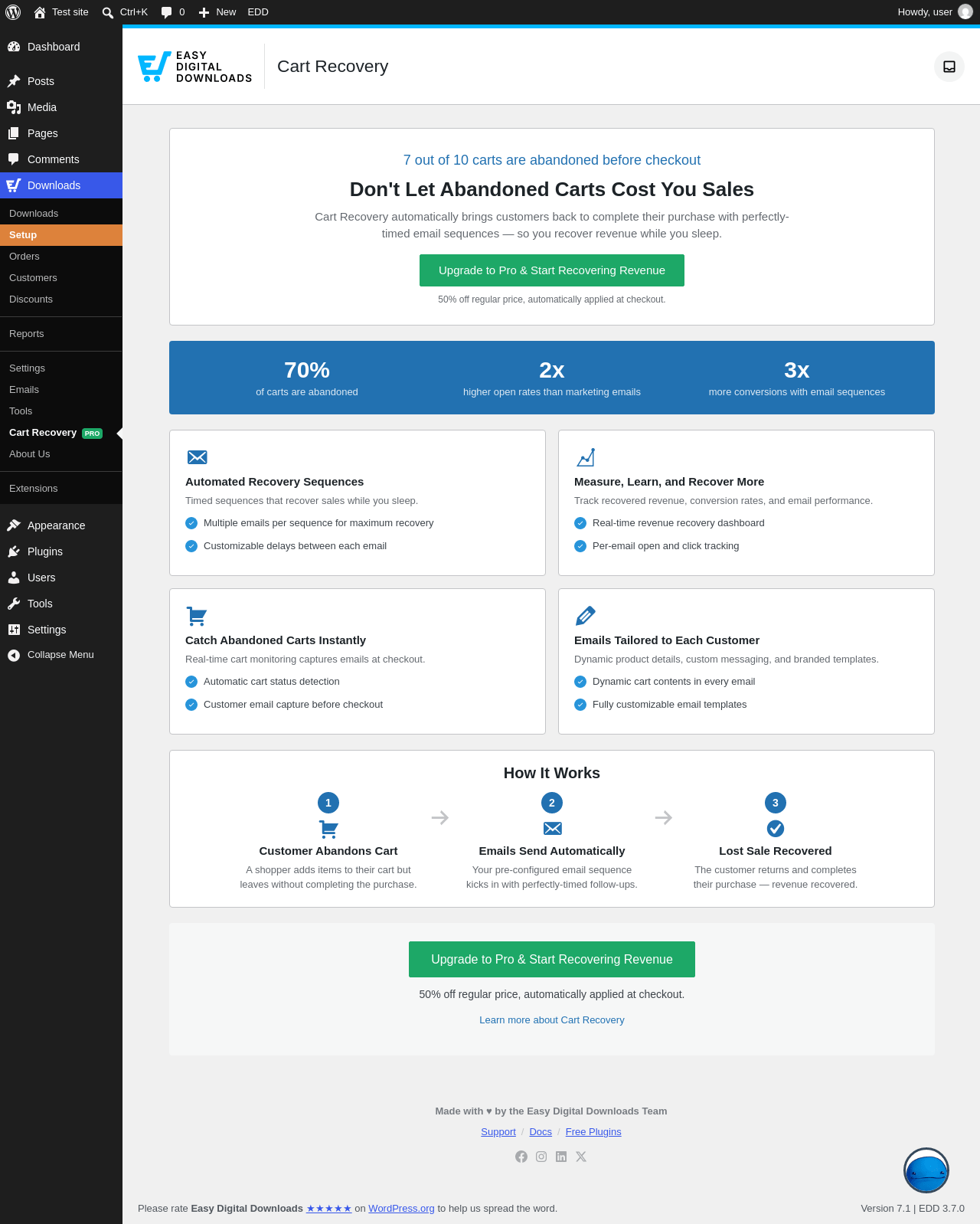Click the Users person icon

coord(14,578)
